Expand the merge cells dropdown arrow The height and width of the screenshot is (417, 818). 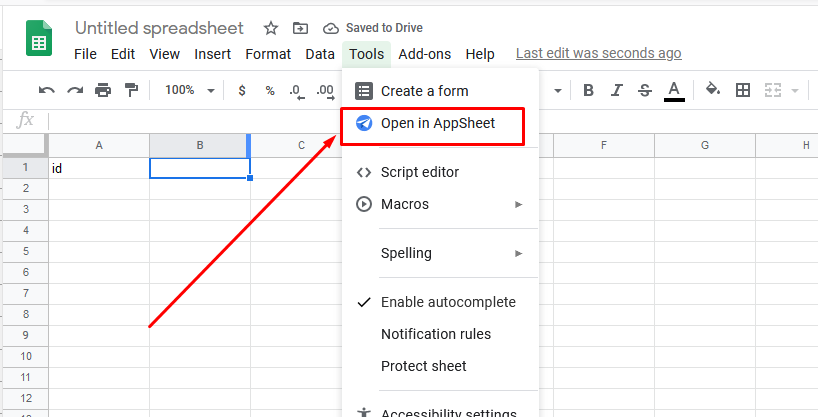[x=795, y=91]
